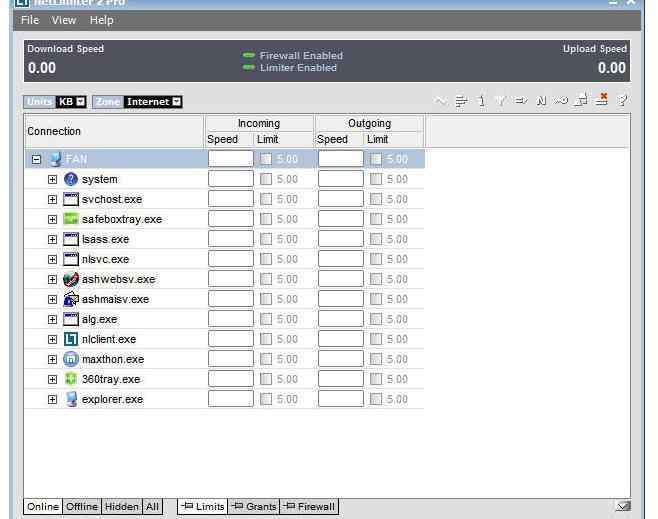Show Hidden connections filter
Viewport: 658px width, 519px height.
122,506
